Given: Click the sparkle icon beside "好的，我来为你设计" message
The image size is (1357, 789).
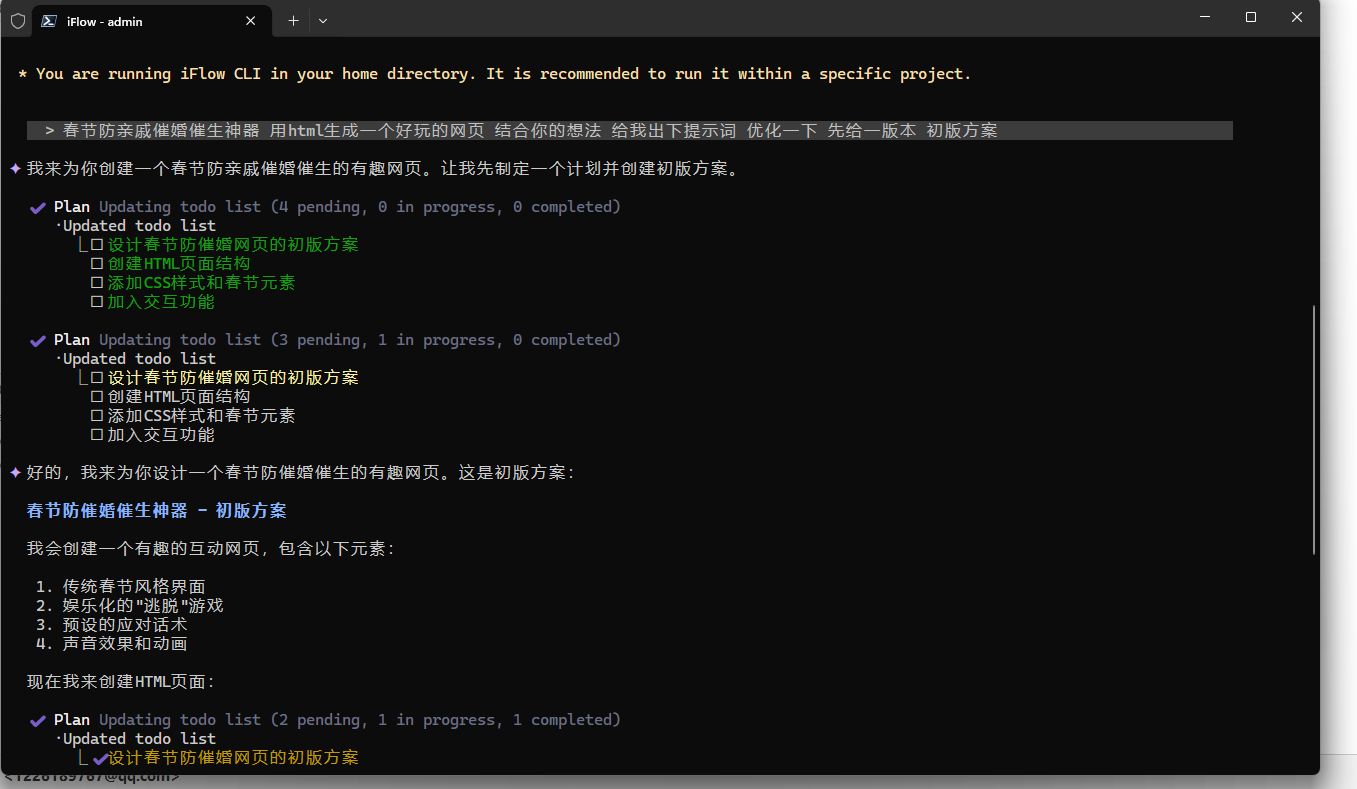Looking at the screenshot, I should tap(15, 472).
